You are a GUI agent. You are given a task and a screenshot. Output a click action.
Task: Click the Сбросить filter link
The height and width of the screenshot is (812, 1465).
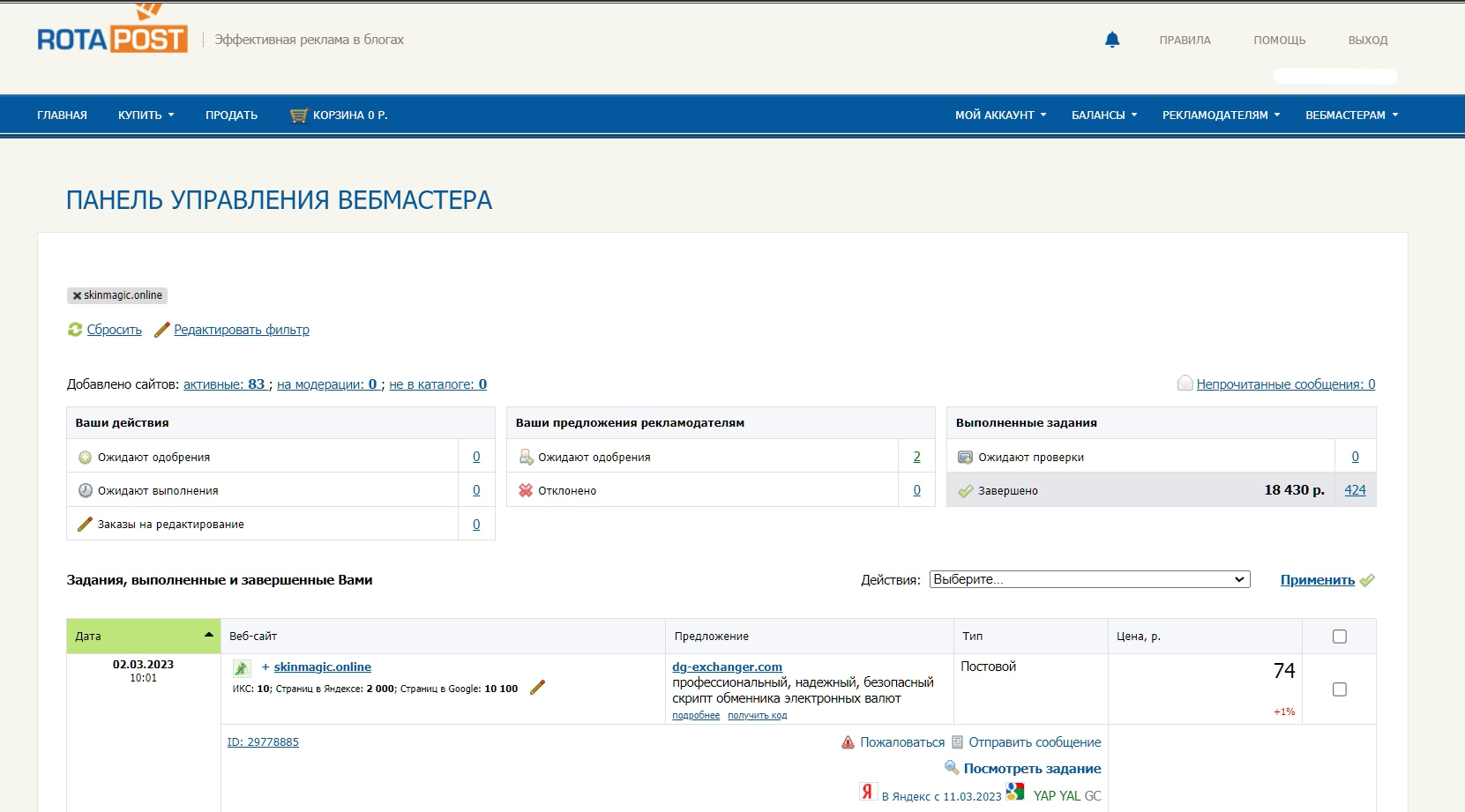coord(114,330)
